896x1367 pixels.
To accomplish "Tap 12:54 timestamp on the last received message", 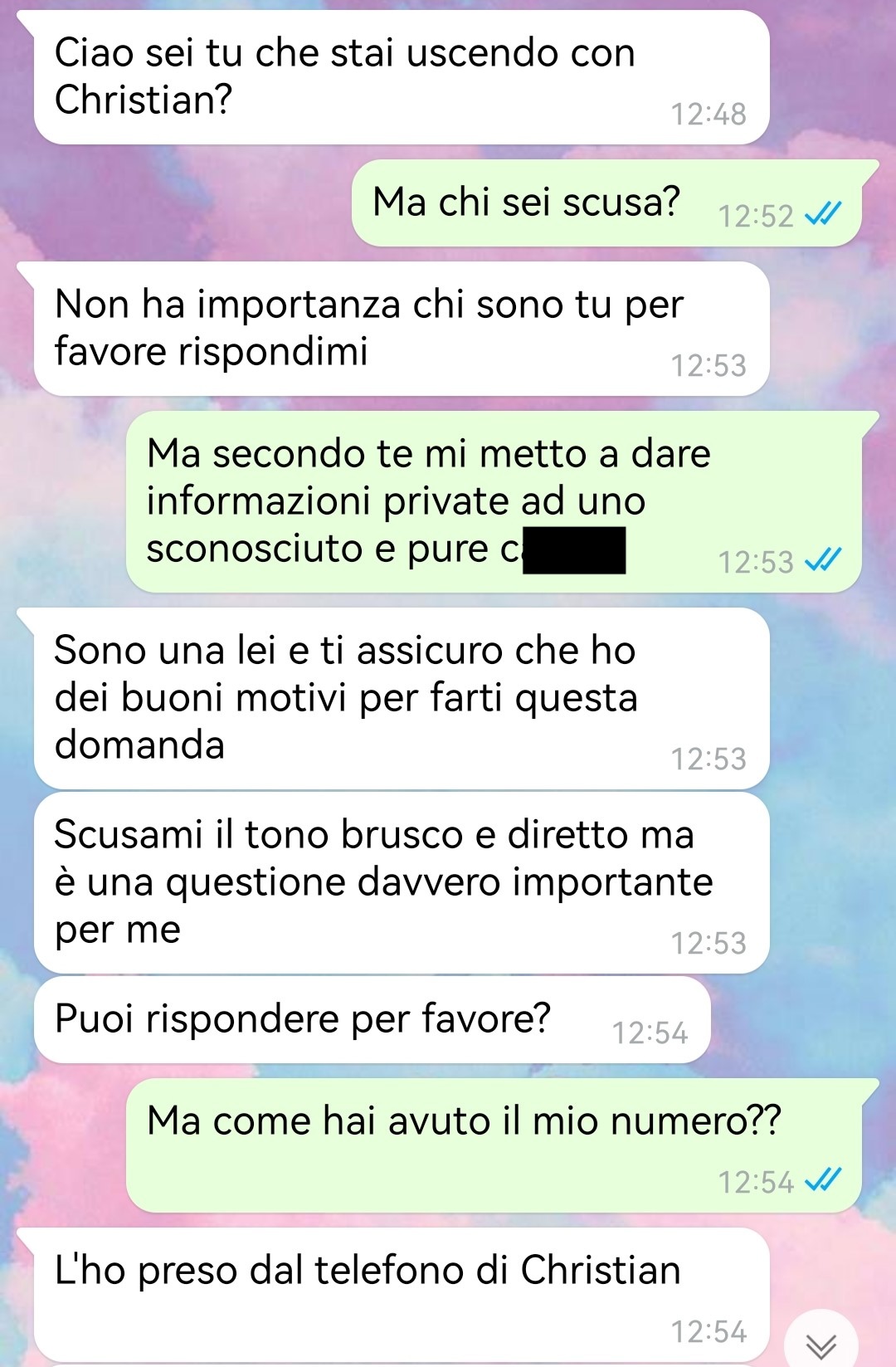I will tap(709, 1332).
